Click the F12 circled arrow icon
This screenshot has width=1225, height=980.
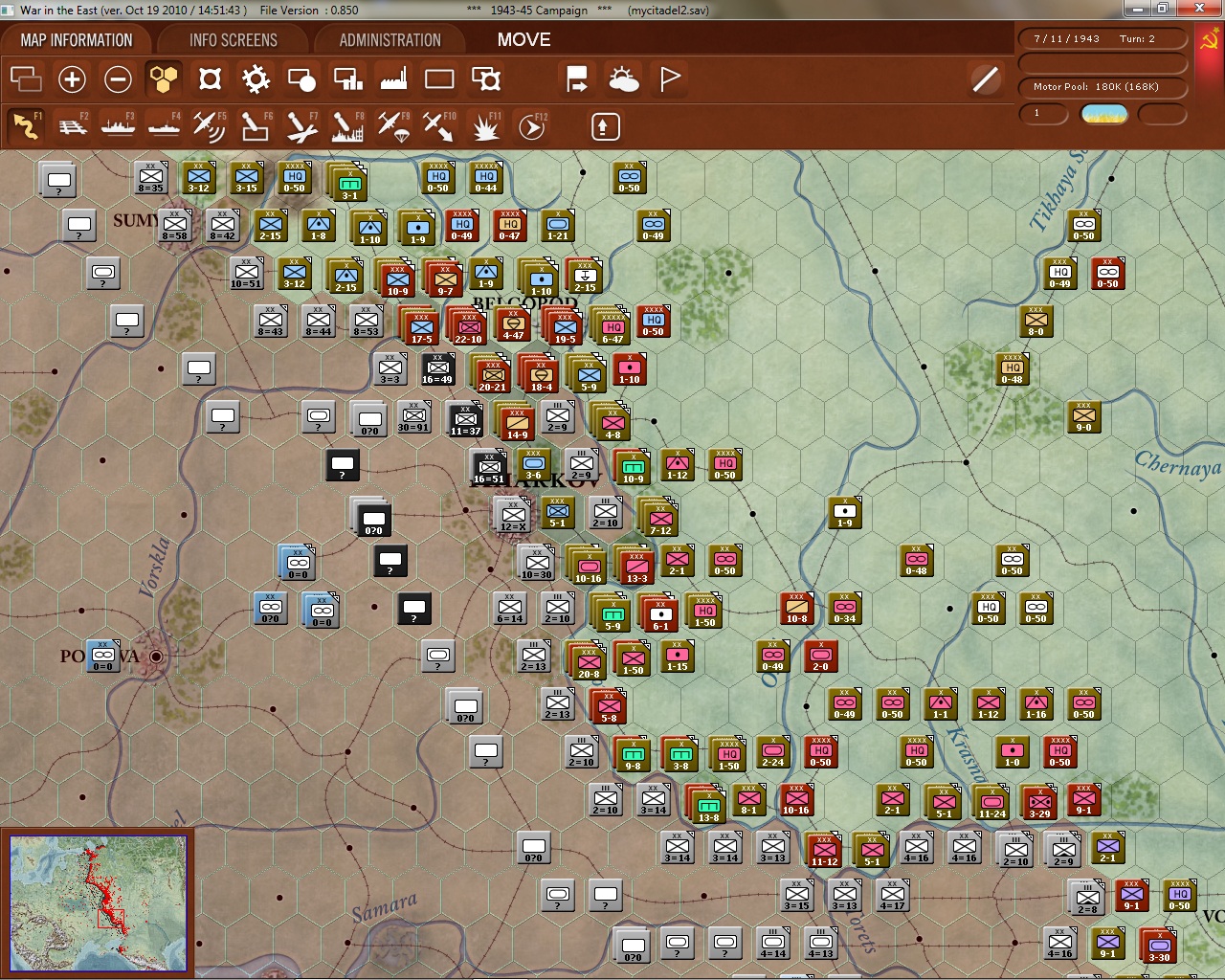tap(531, 126)
